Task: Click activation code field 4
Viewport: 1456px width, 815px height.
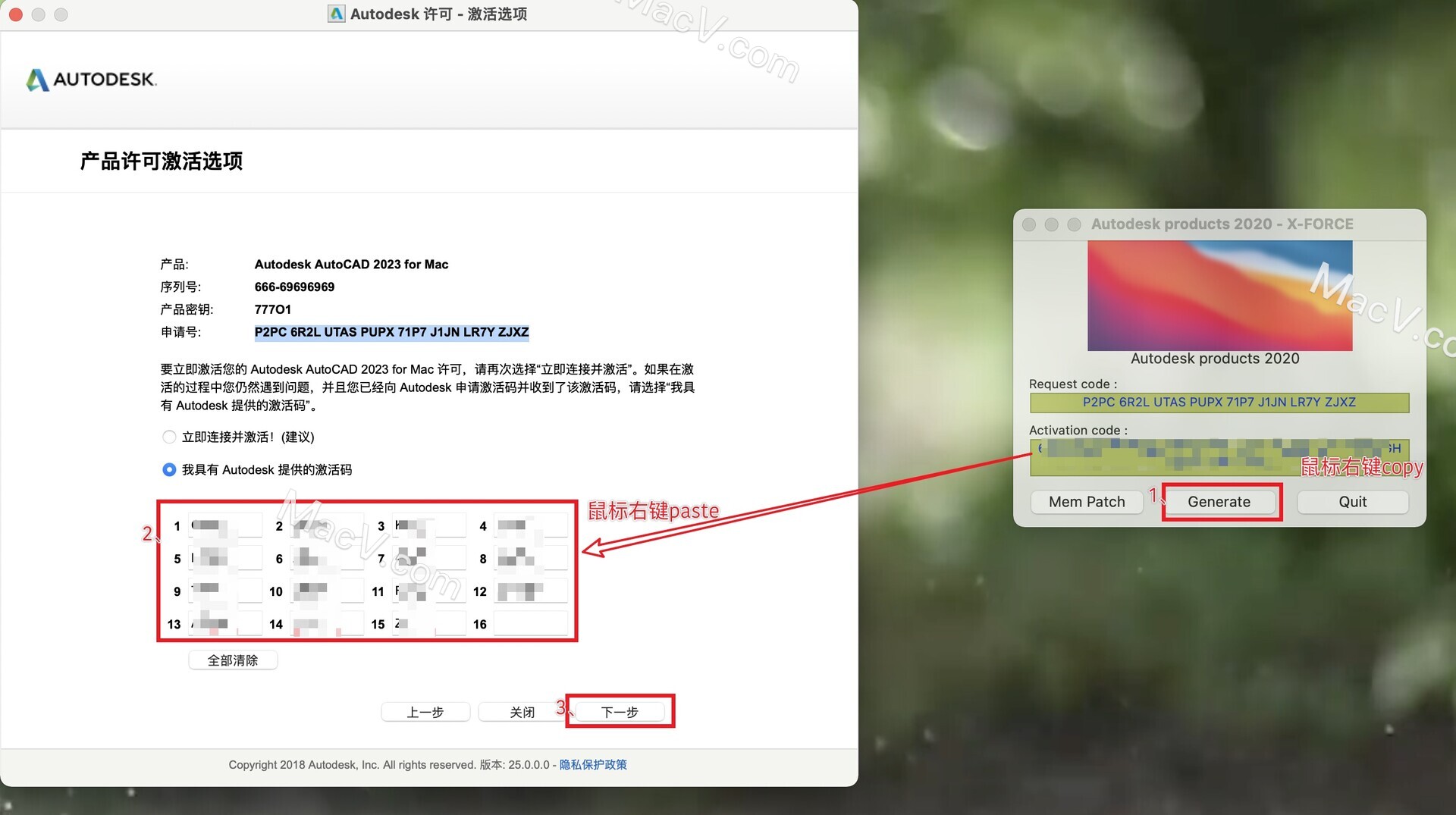Action: coord(531,525)
